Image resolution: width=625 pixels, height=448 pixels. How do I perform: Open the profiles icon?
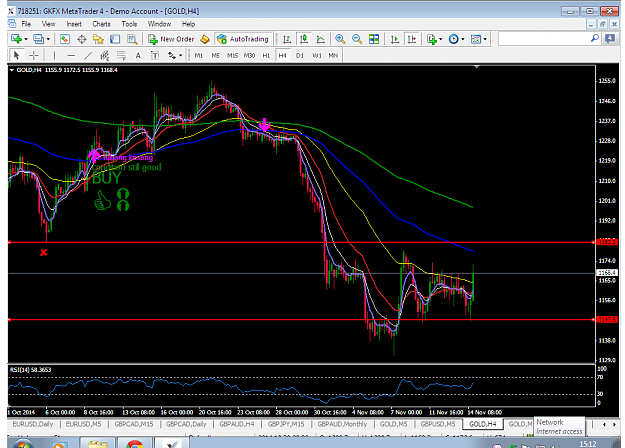[38, 39]
